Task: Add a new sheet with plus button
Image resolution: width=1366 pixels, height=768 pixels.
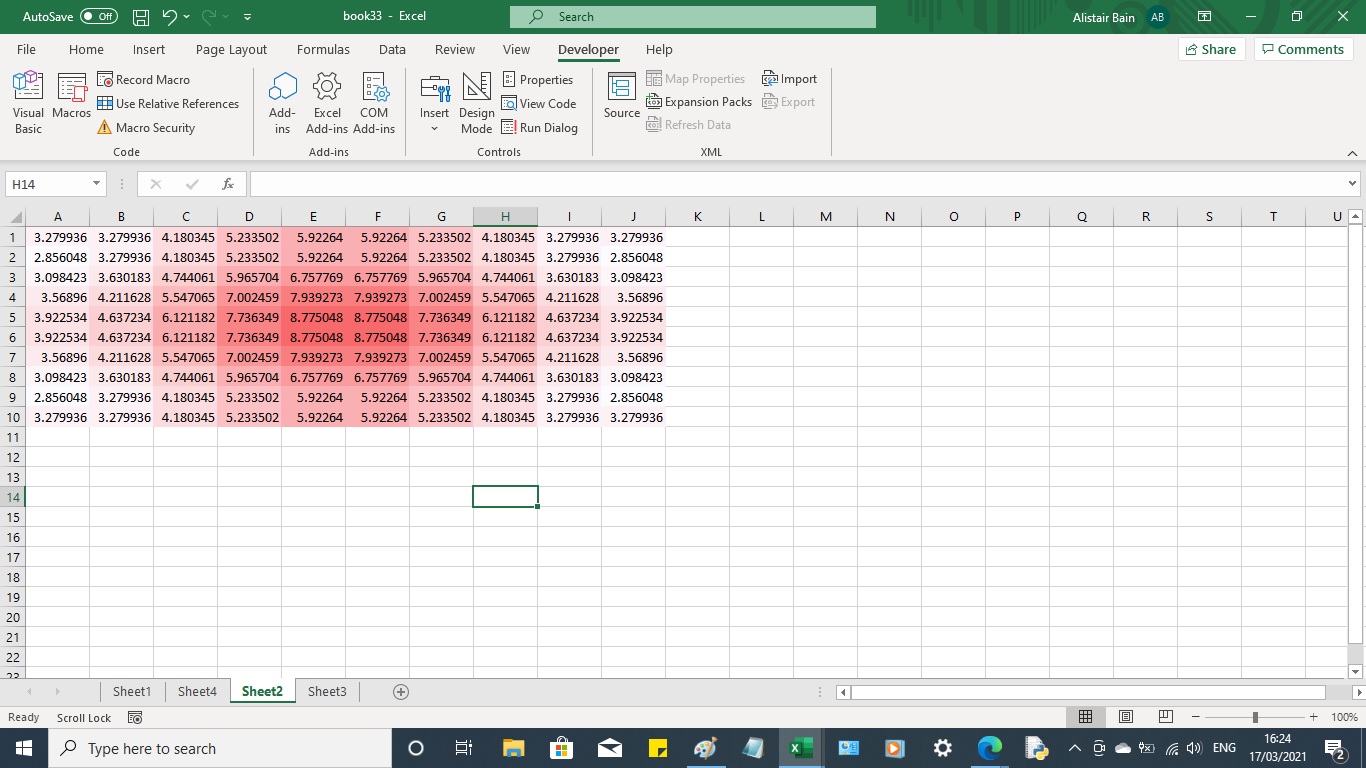Action: (401, 692)
